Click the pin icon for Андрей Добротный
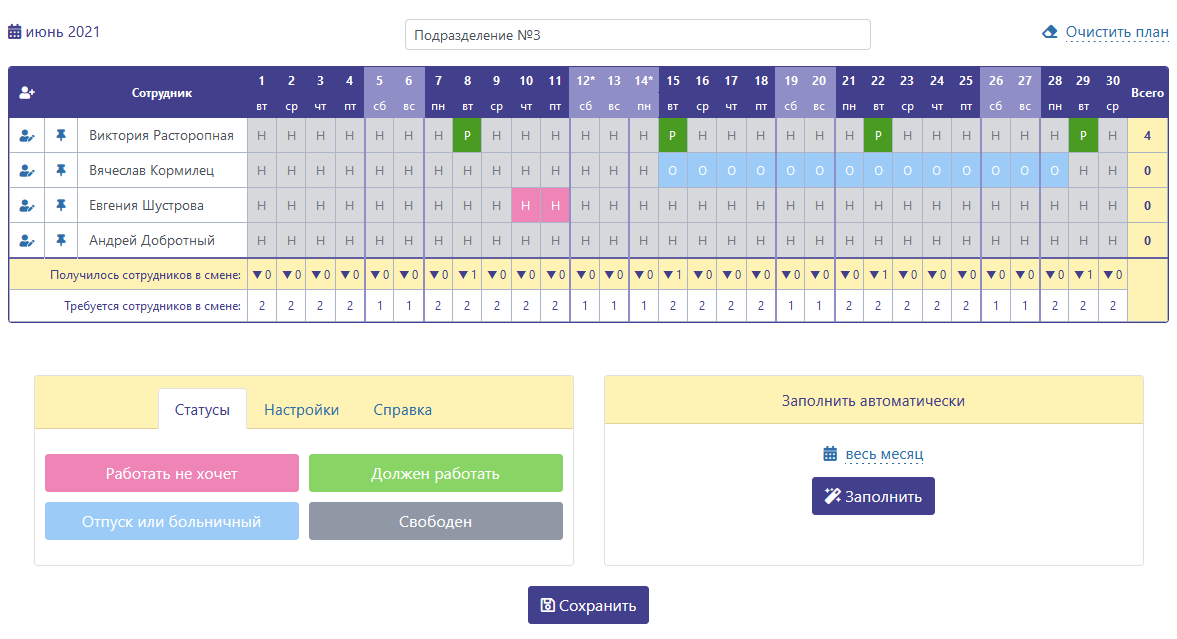The width and height of the screenshot is (1177, 639). [61, 240]
